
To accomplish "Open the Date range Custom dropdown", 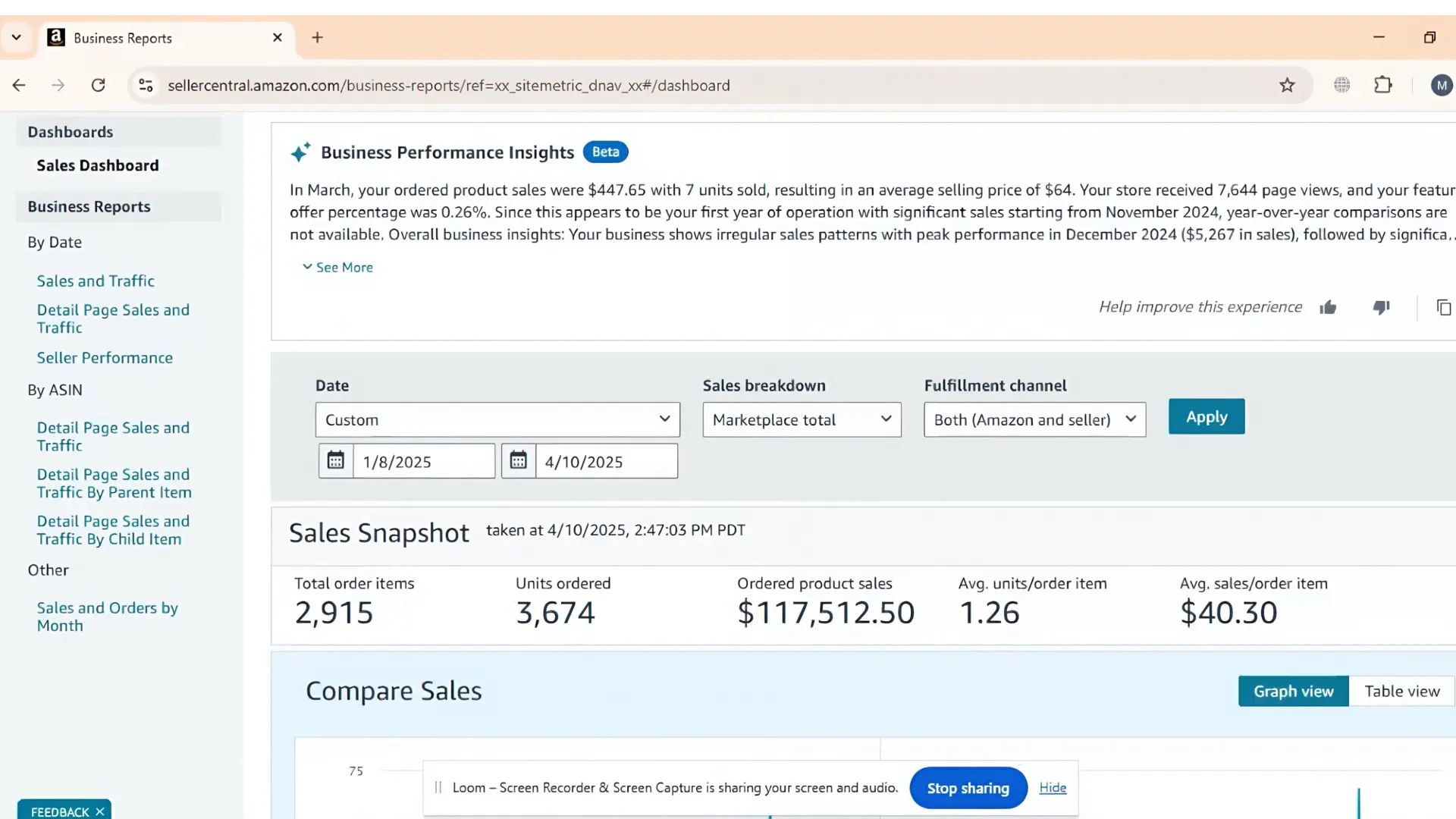I will pyautogui.click(x=497, y=419).
